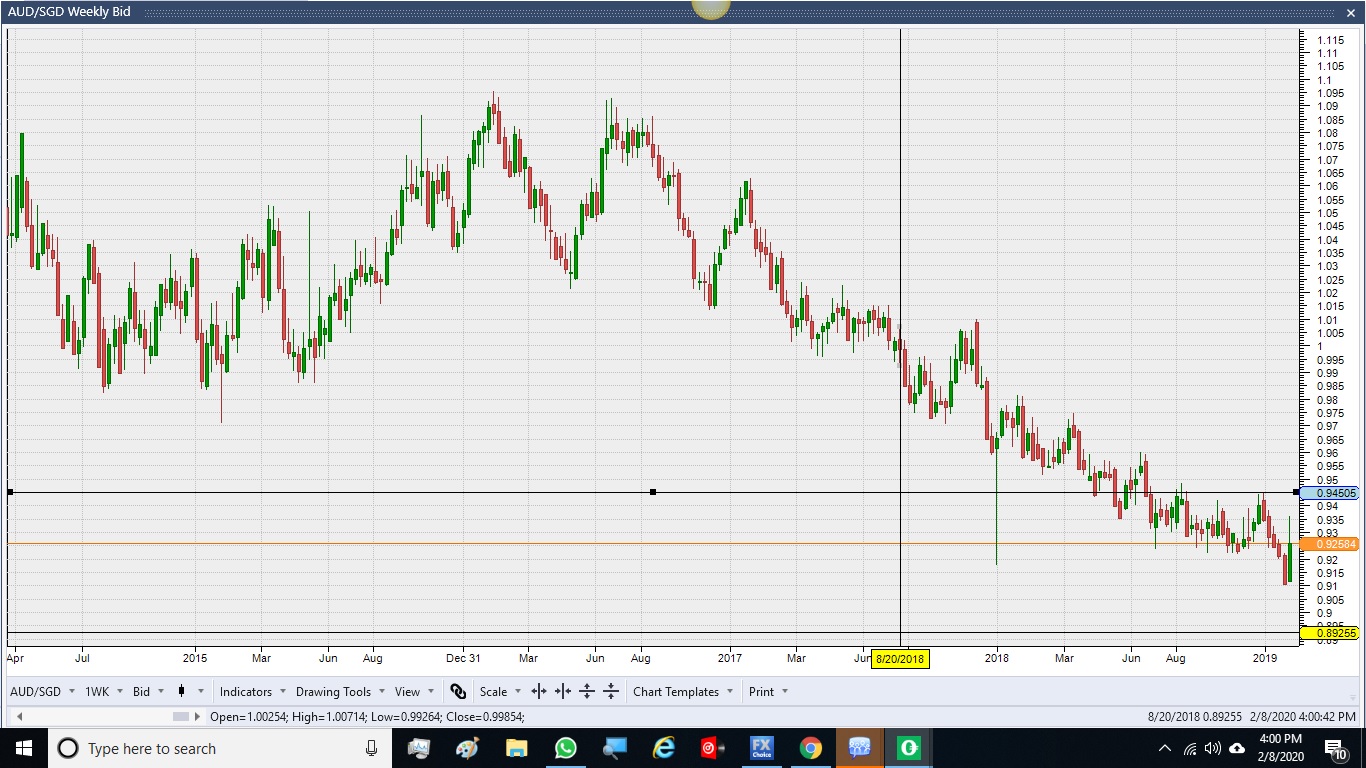
Task: Click the compress horizontal scale icon
Action: pyautogui.click(x=563, y=691)
